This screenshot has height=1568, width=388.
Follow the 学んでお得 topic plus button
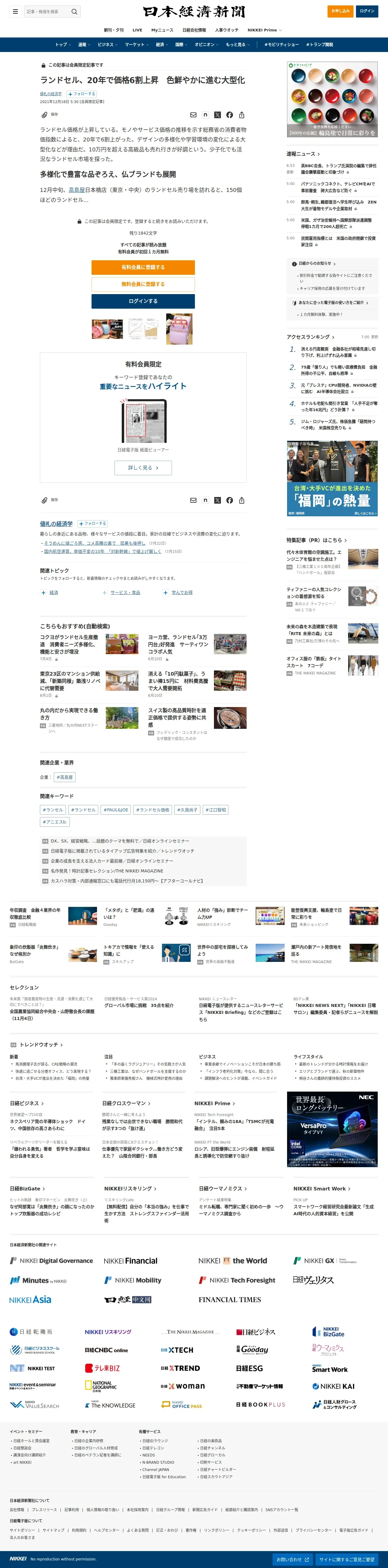click(x=165, y=592)
